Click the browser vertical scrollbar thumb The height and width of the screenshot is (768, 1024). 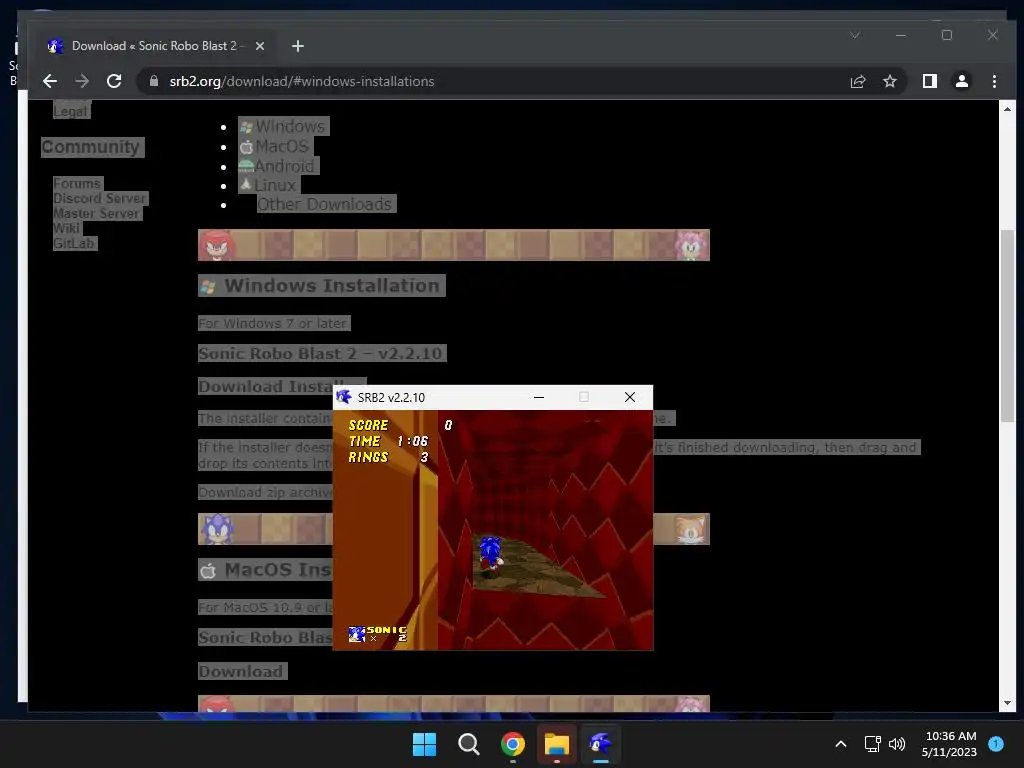pyautogui.click(x=1007, y=327)
